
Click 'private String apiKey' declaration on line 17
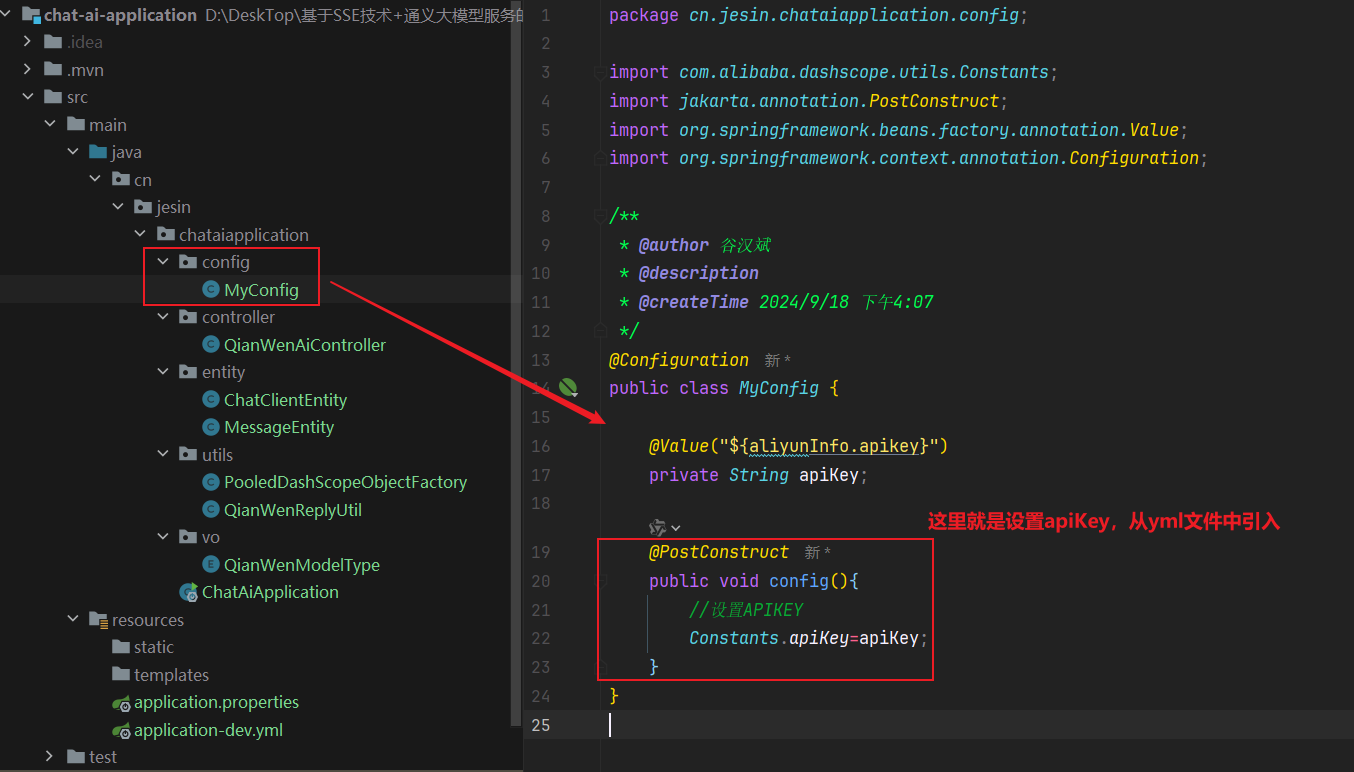758,475
